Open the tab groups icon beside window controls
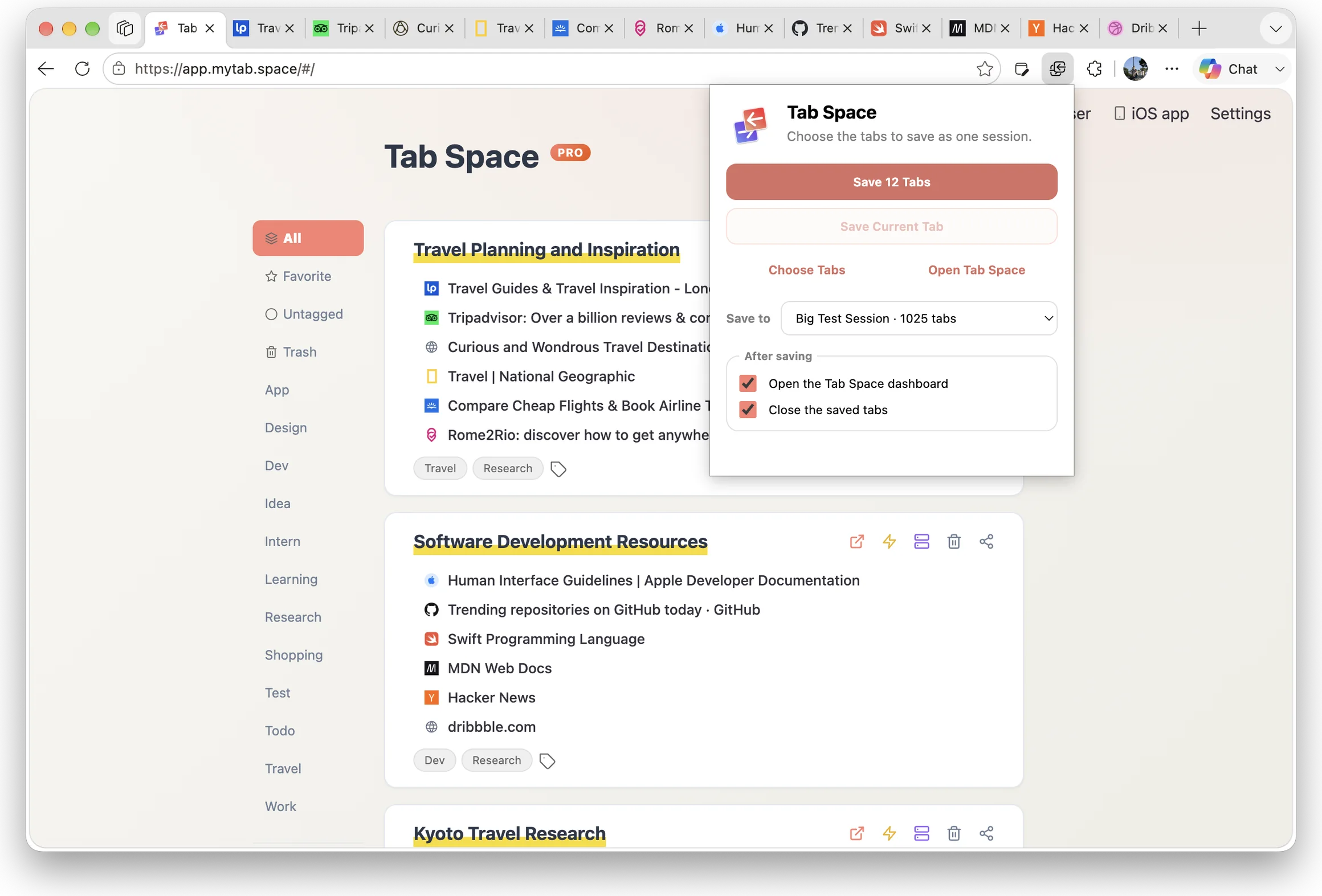The height and width of the screenshot is (896, 1322). pyautogui.click(x=124, y=28)
